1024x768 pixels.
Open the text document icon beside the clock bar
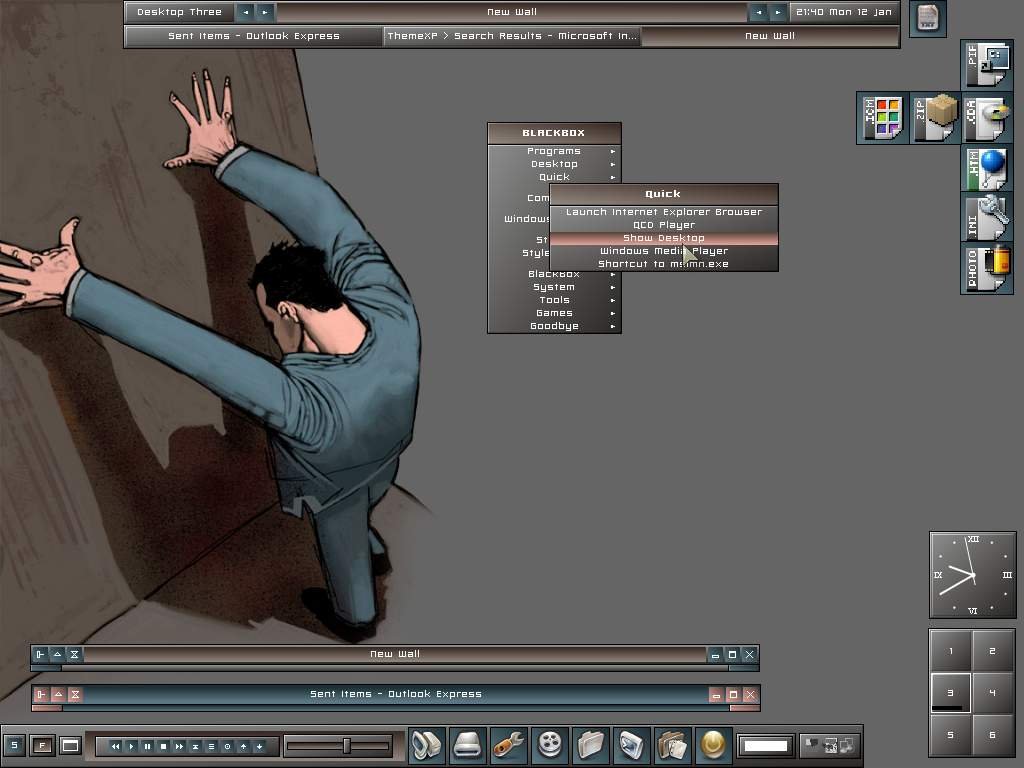(x=927, y=18)
